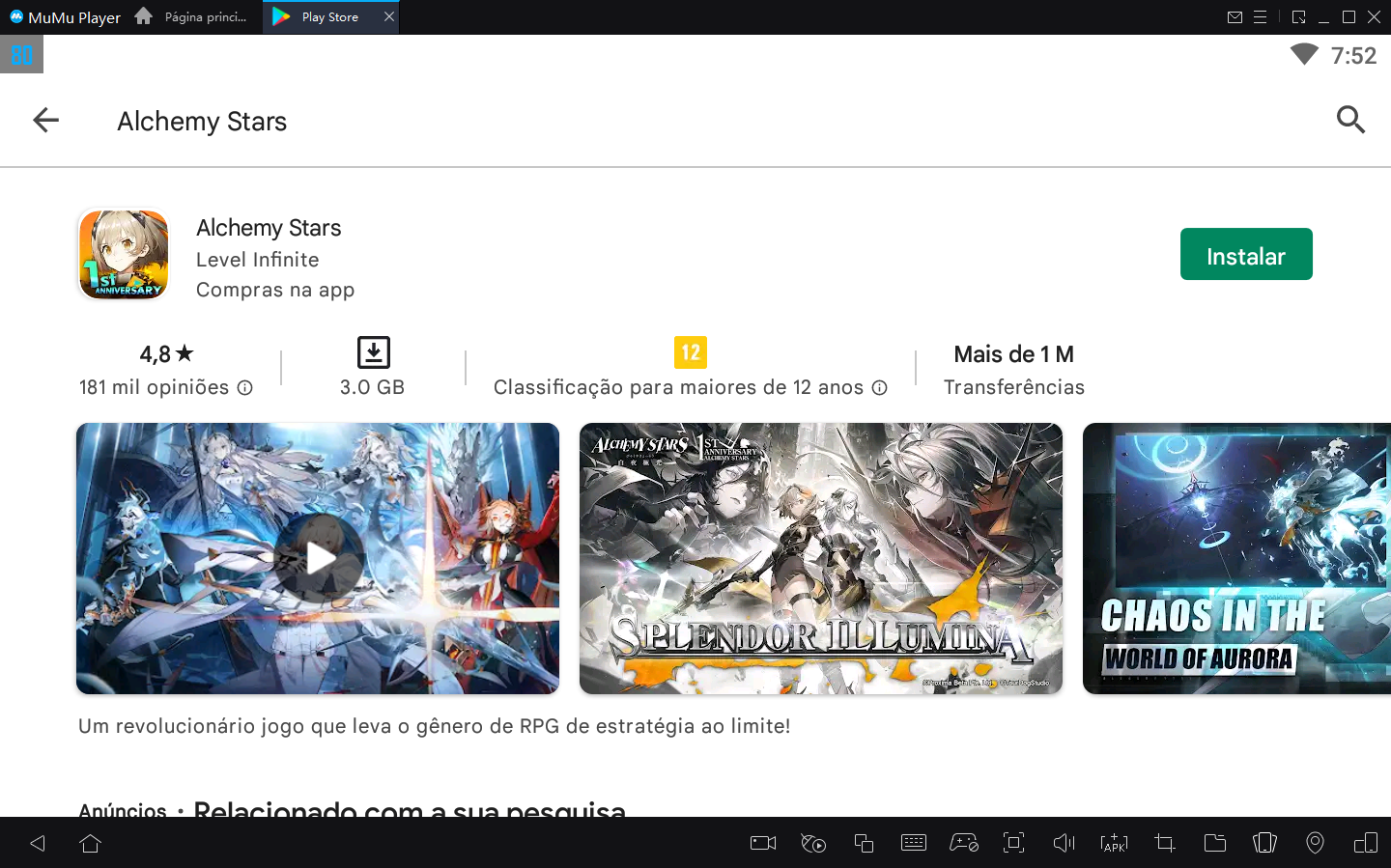Viewport: 1391px width, 868px height.
Task: Open the video recorder tool
Action: (763, 843)
